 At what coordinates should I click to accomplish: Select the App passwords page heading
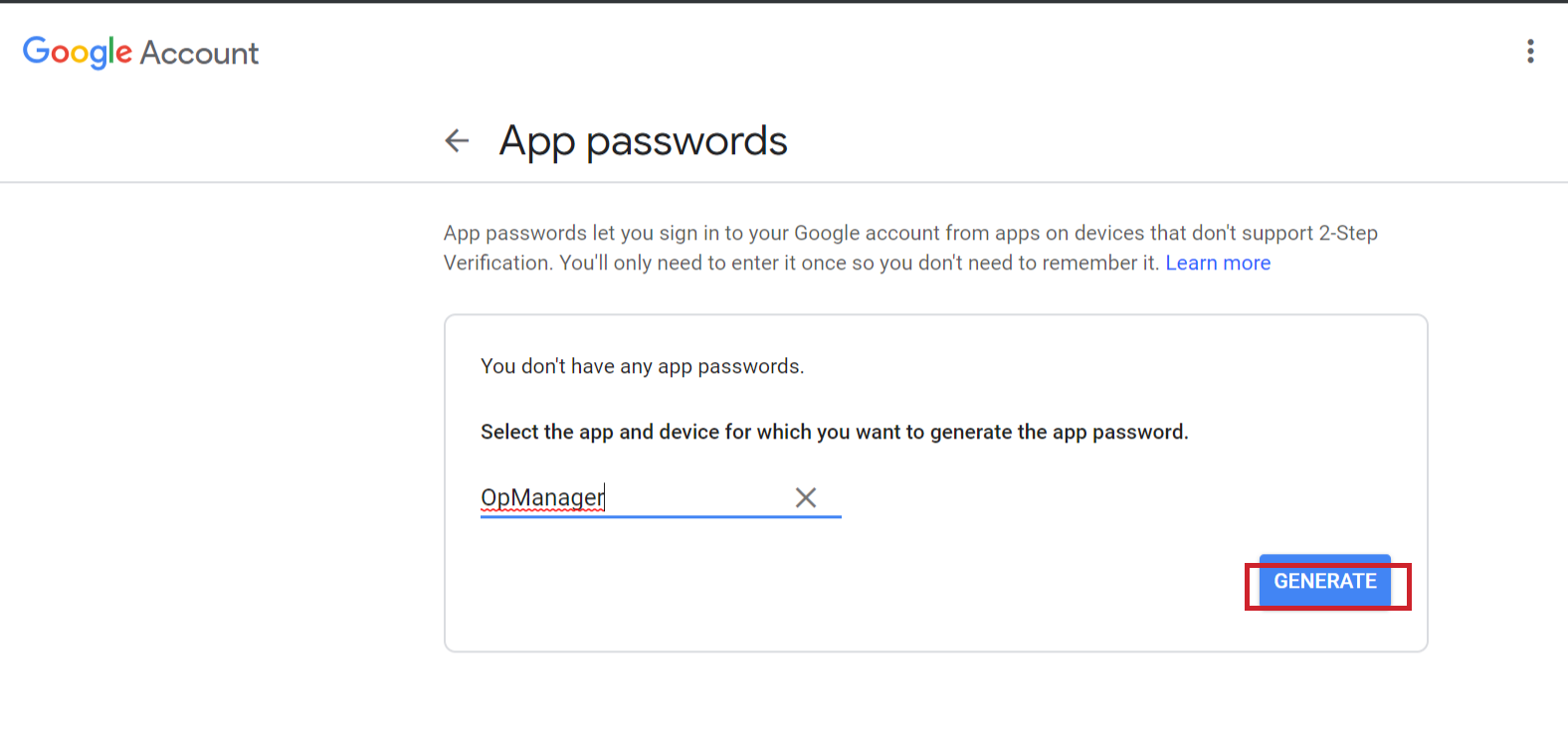pos(643,140)
